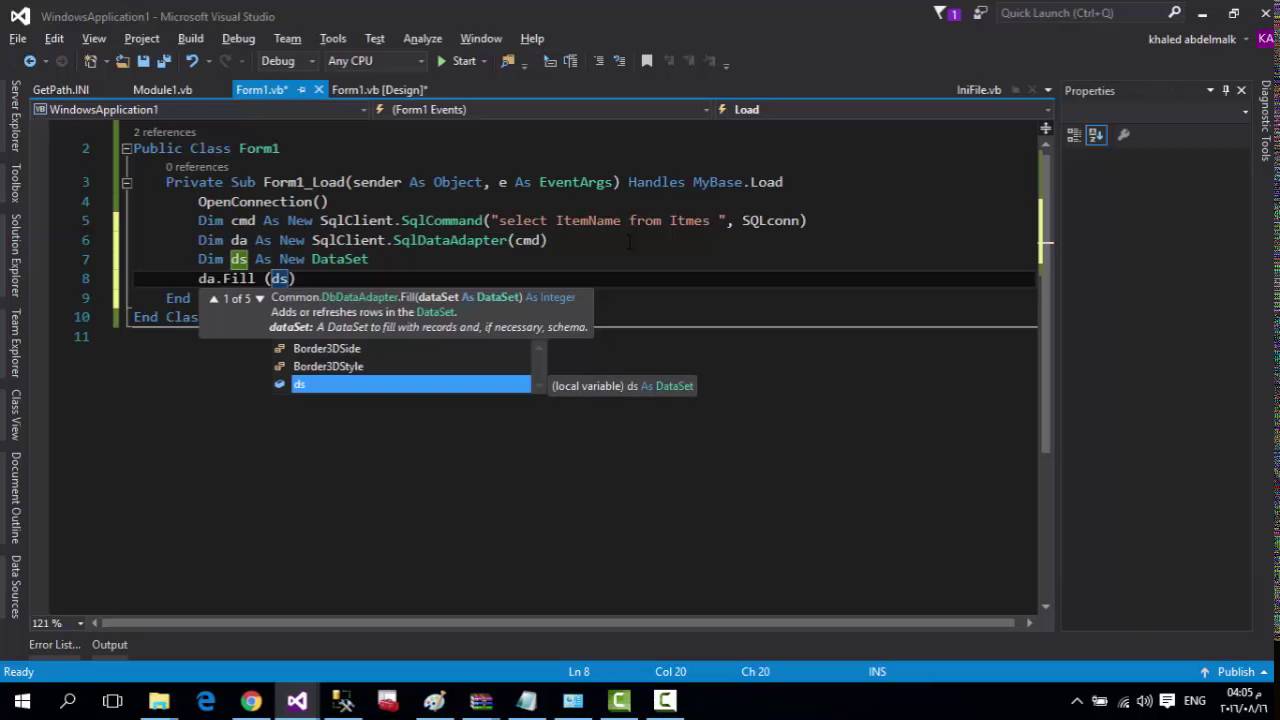Image resolution: width=1280 pixels, height=720 pixels.
Task: Switch to the GetPath.INI tab
Action: click(x=61, y=90)
